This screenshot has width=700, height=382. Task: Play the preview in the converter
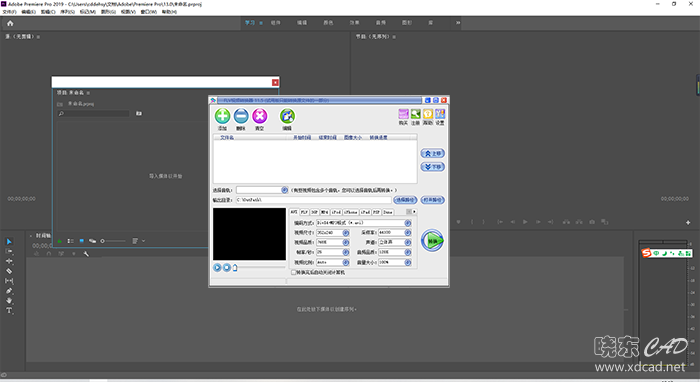217,267
